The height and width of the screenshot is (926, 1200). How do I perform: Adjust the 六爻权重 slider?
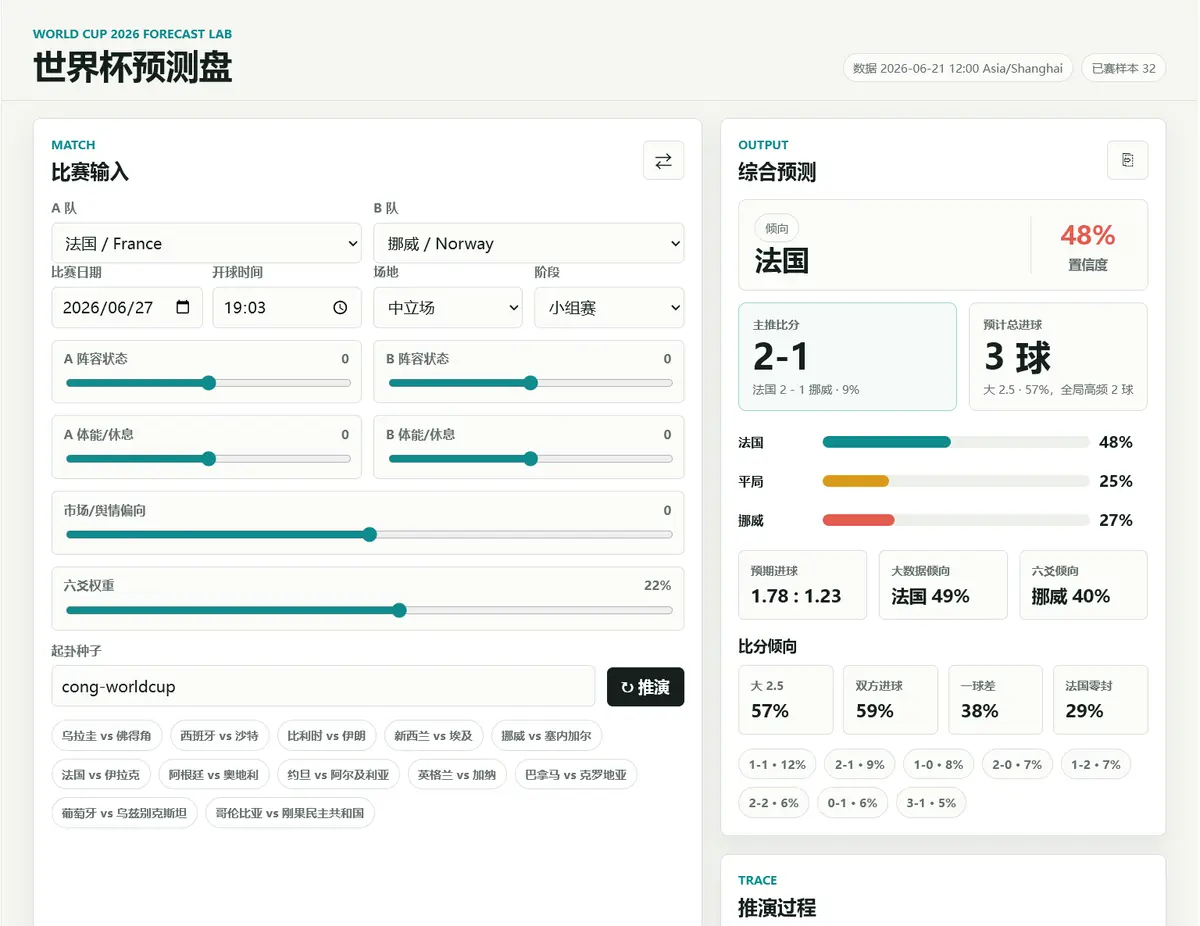(369, 611)
